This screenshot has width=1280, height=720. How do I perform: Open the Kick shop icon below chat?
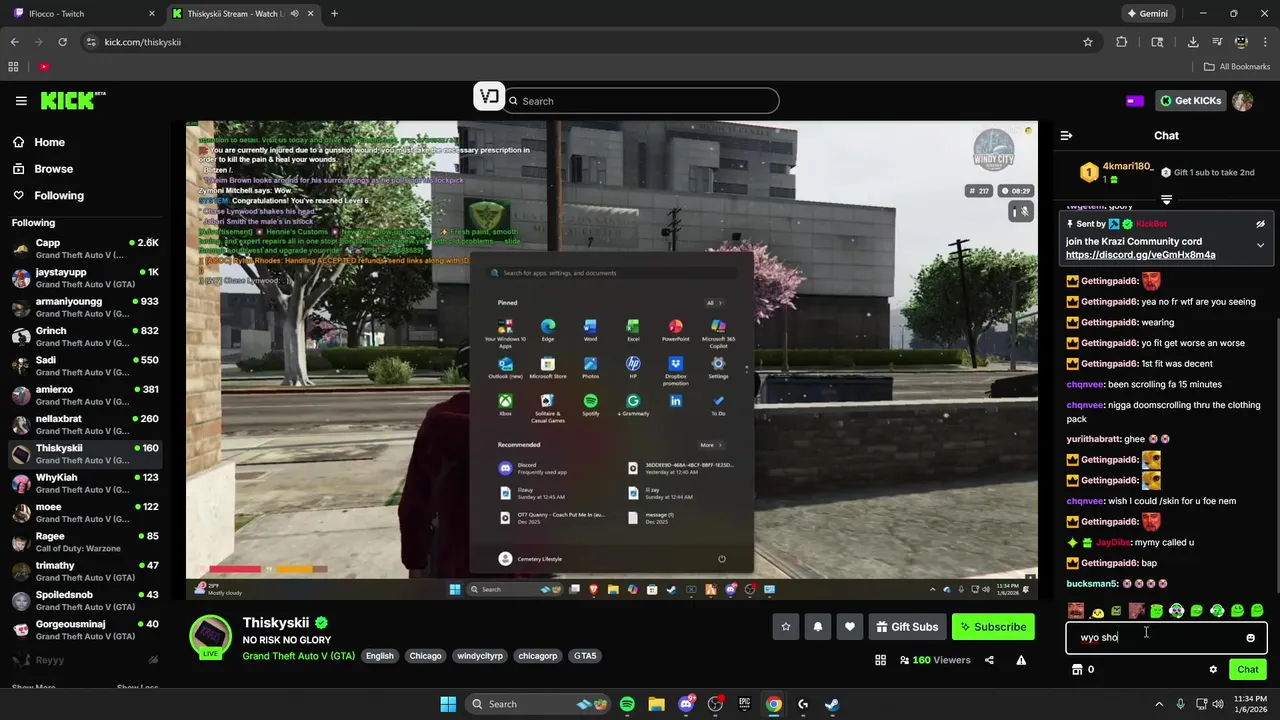point(1077,670)
